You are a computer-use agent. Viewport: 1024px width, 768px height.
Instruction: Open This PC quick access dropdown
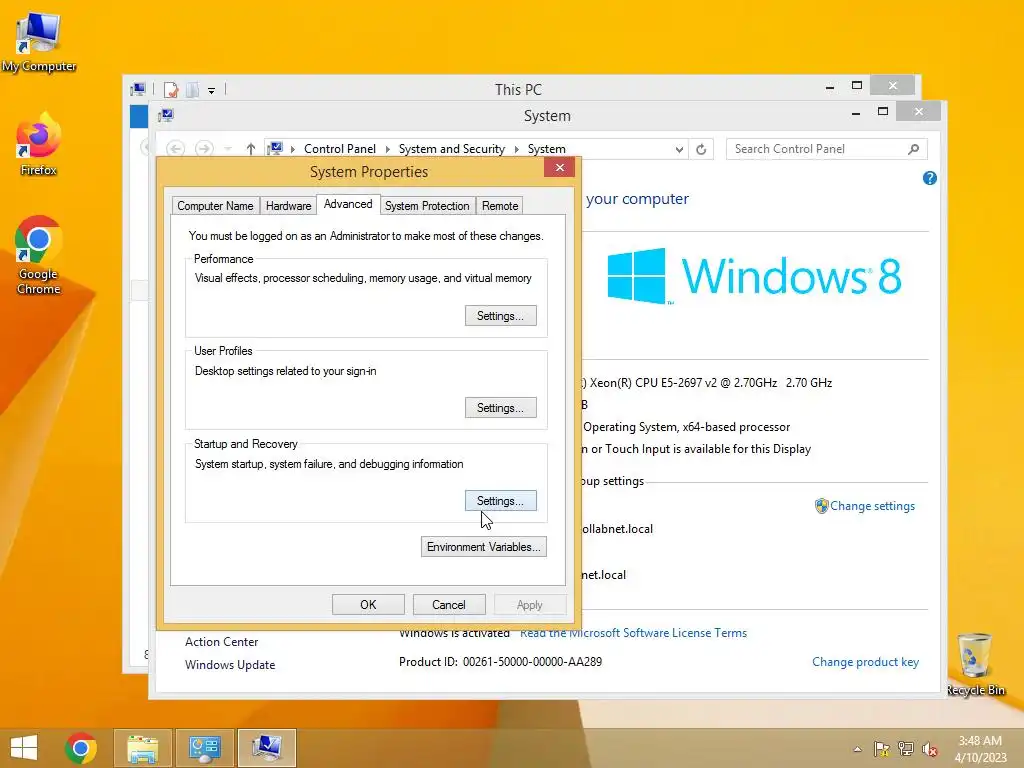point(212,91)
